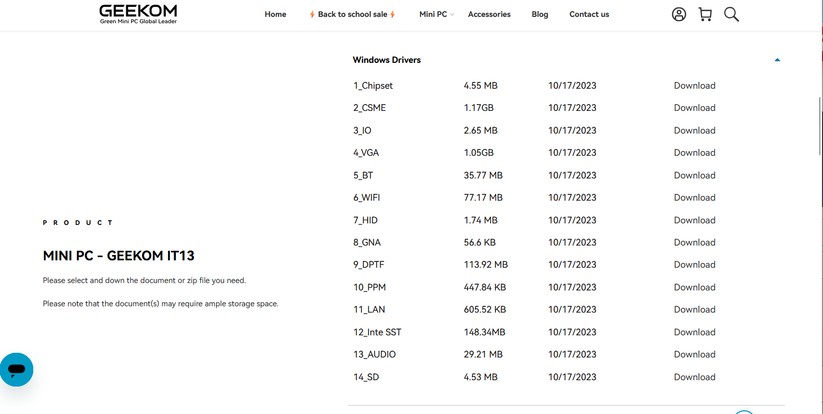The image size is (823, 414).
Task: Click the 6_WIFI file name
Action: click(x=366, y=197)
